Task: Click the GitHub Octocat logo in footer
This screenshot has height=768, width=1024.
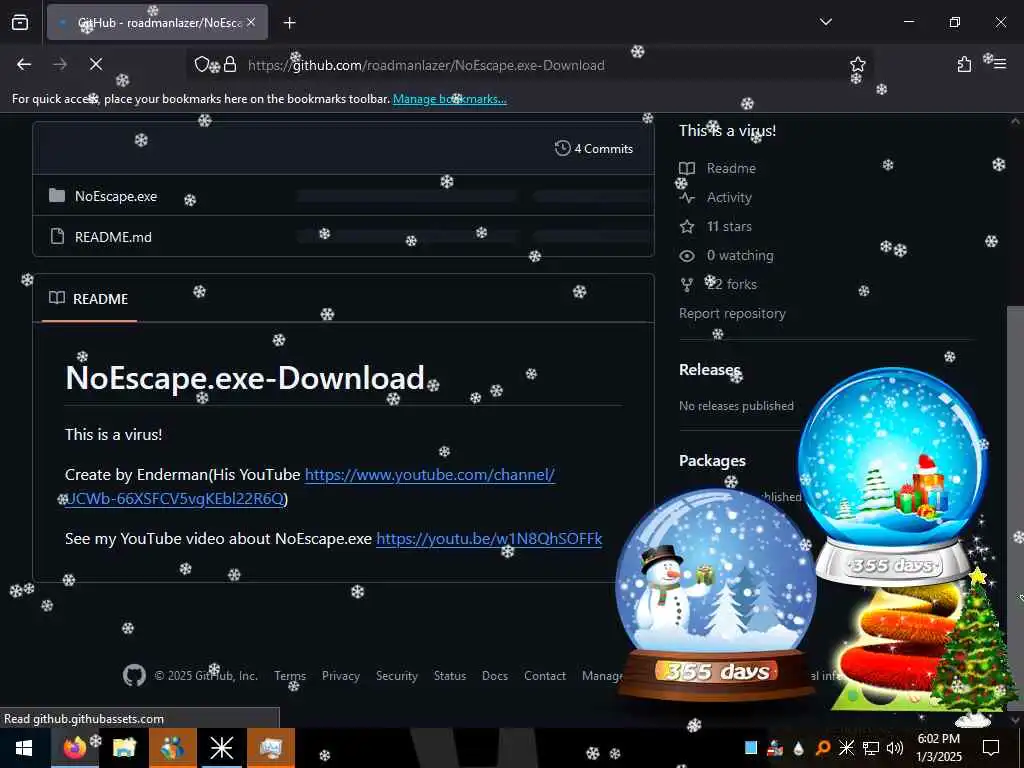Action: point(135,675)
